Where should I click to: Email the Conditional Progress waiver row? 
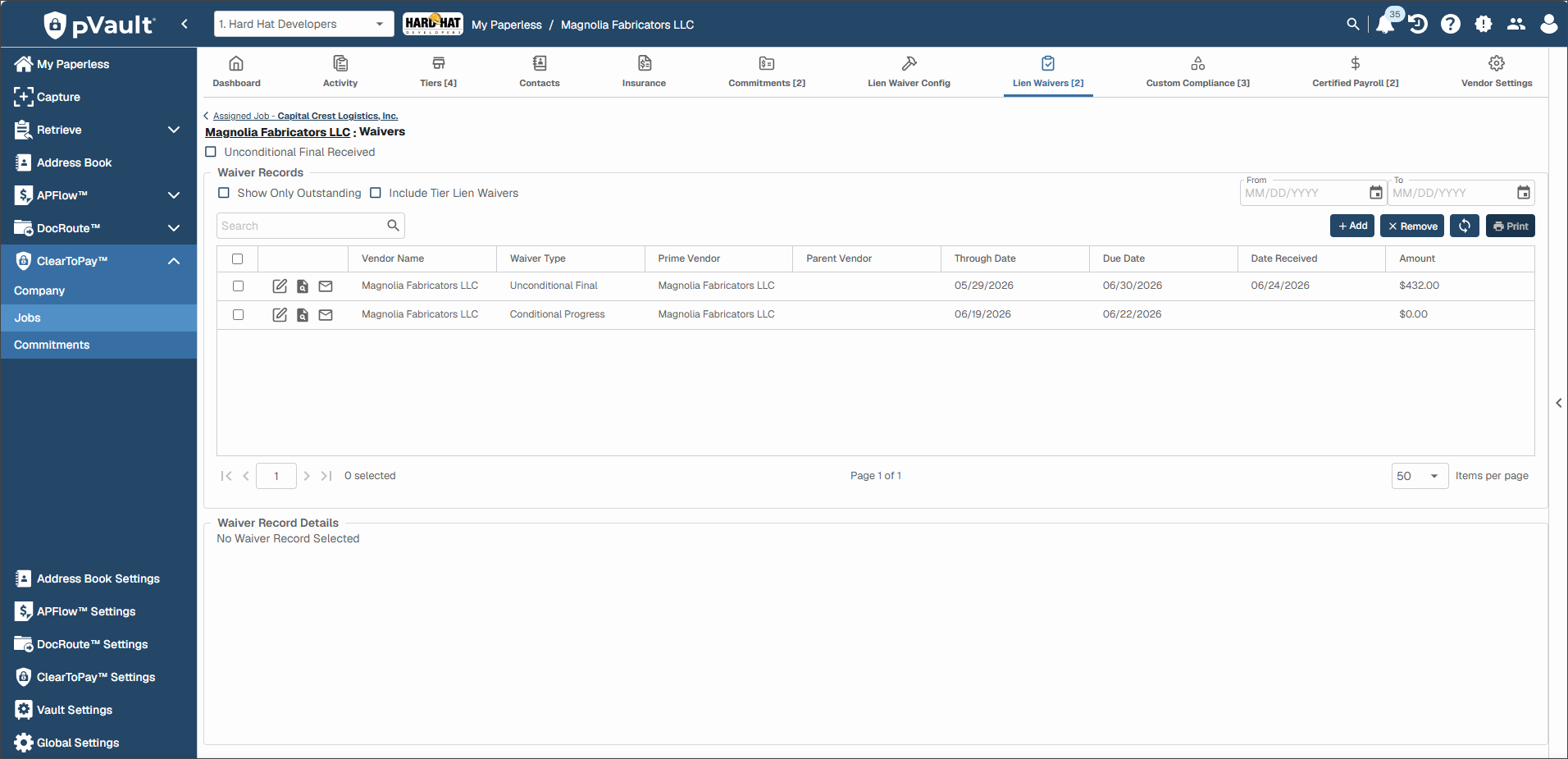click(326, 315)
